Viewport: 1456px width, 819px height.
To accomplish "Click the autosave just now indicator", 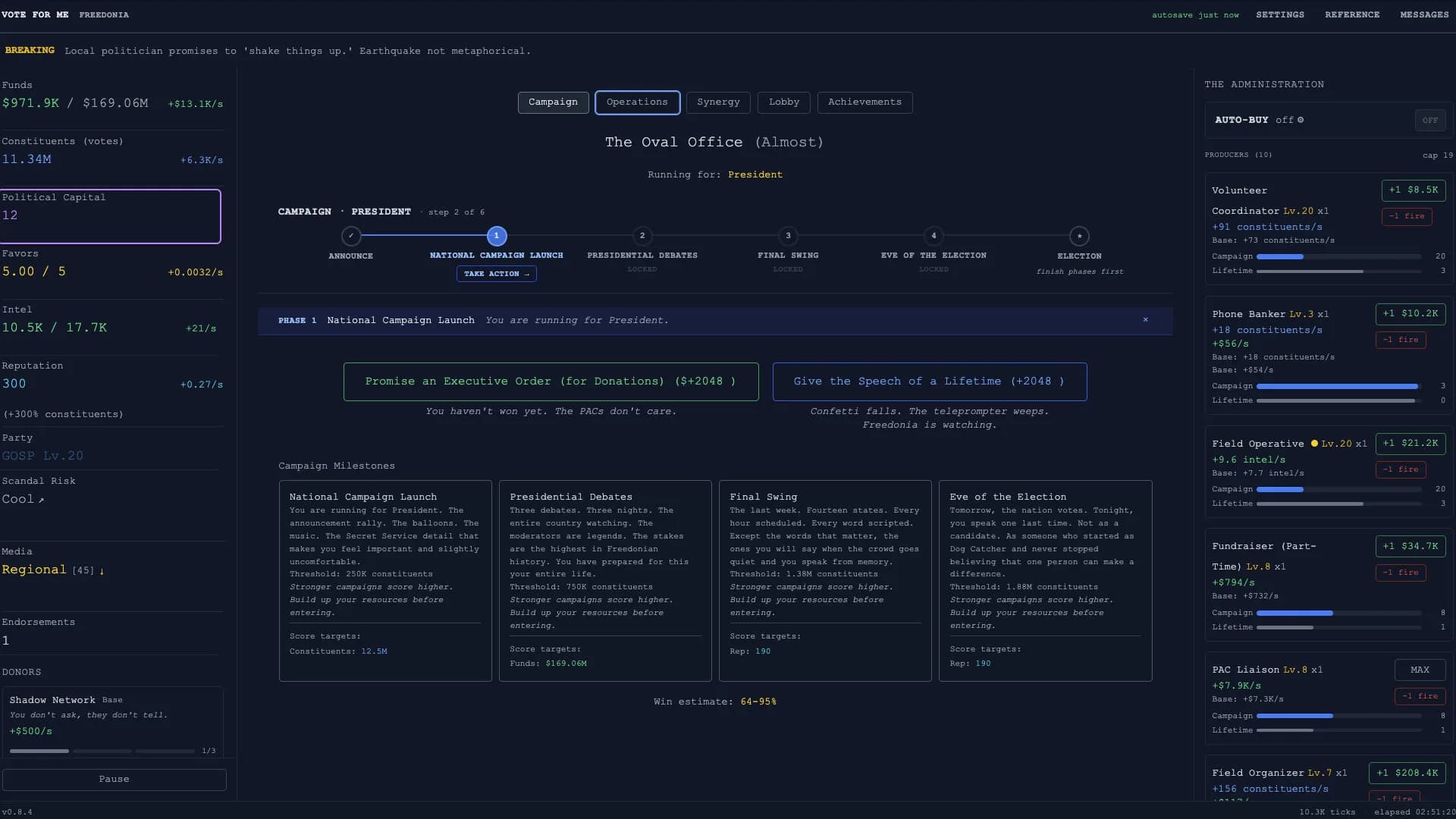I will [1195, 15].
